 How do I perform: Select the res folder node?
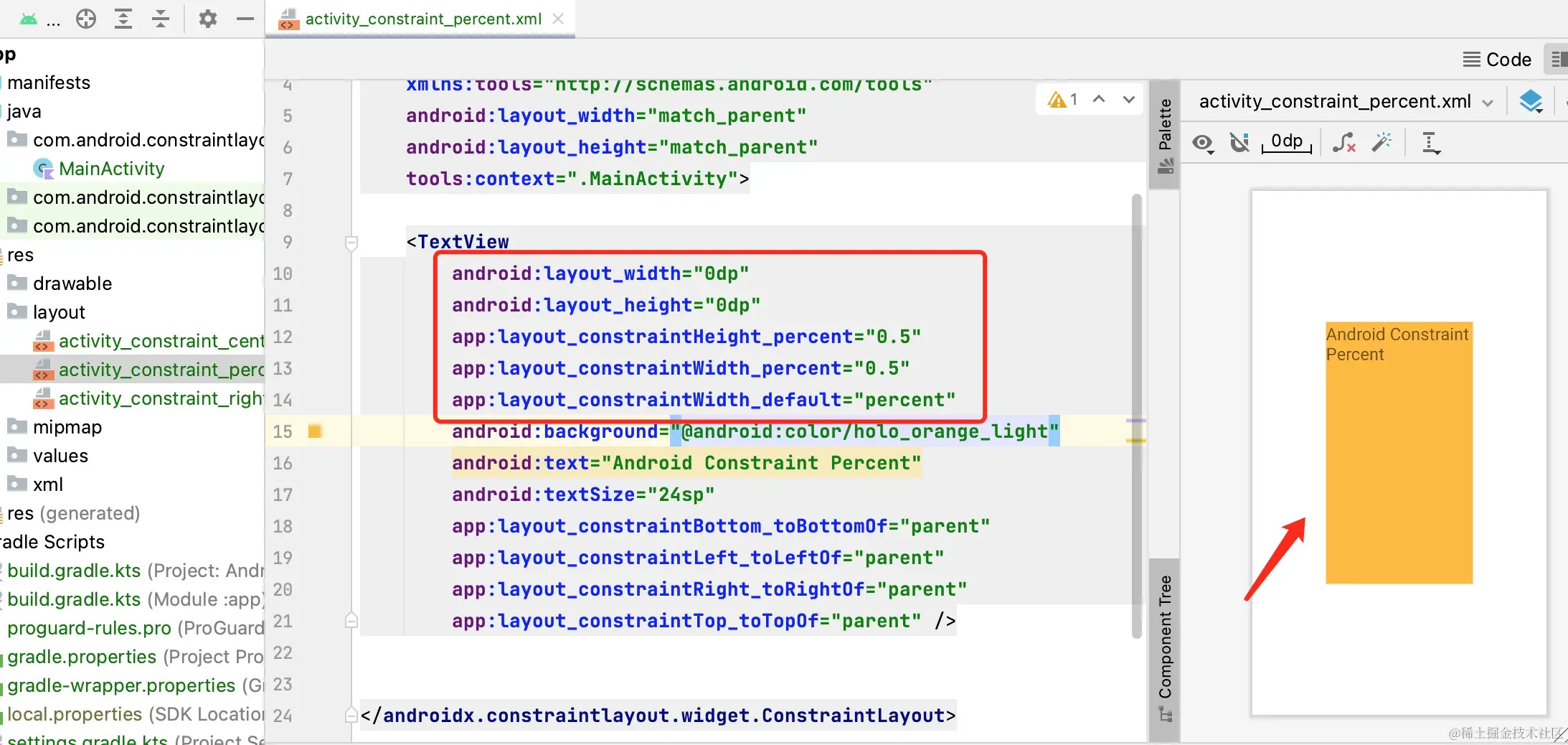20,255
